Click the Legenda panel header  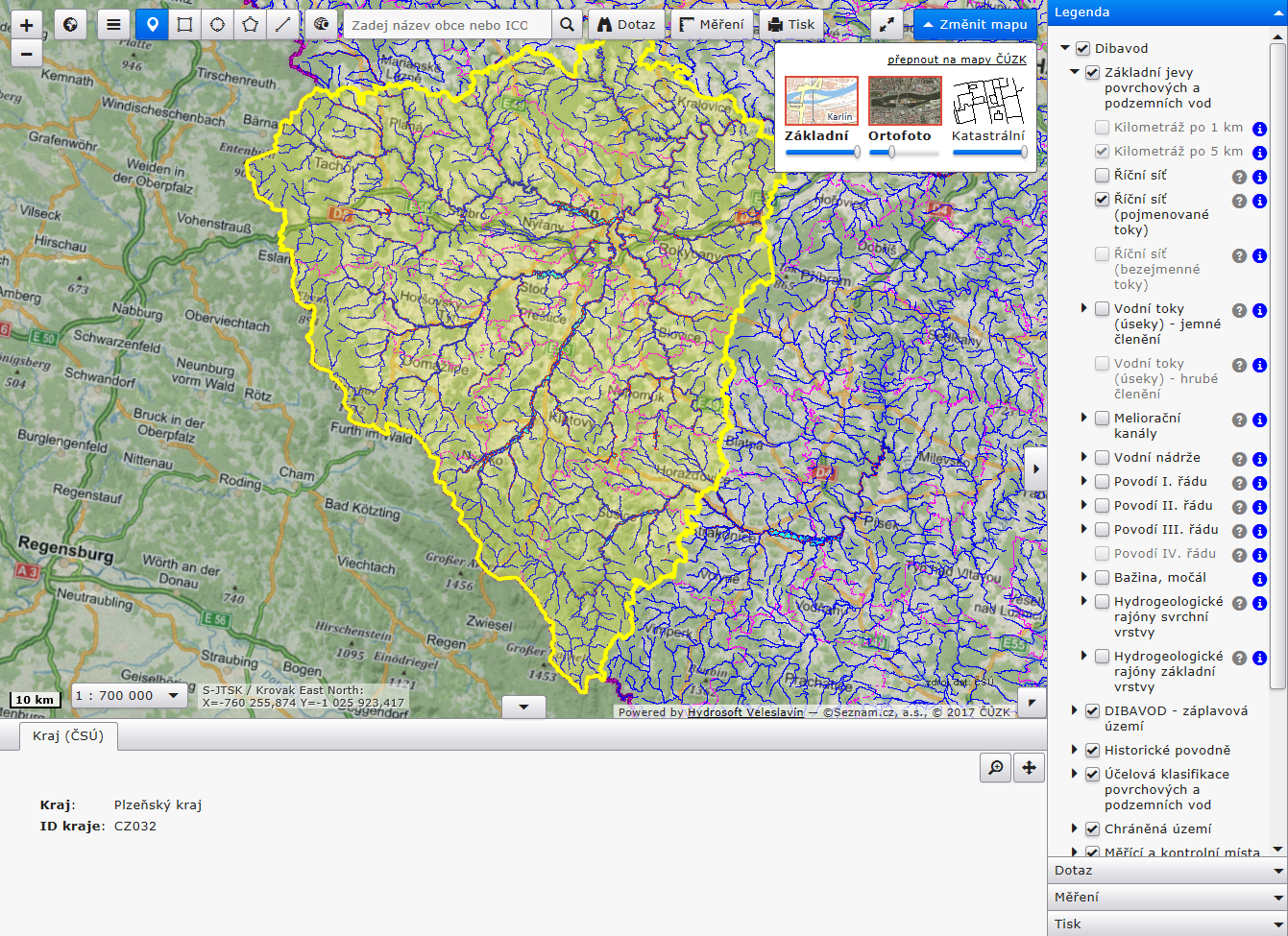[x=1167, y=12]
